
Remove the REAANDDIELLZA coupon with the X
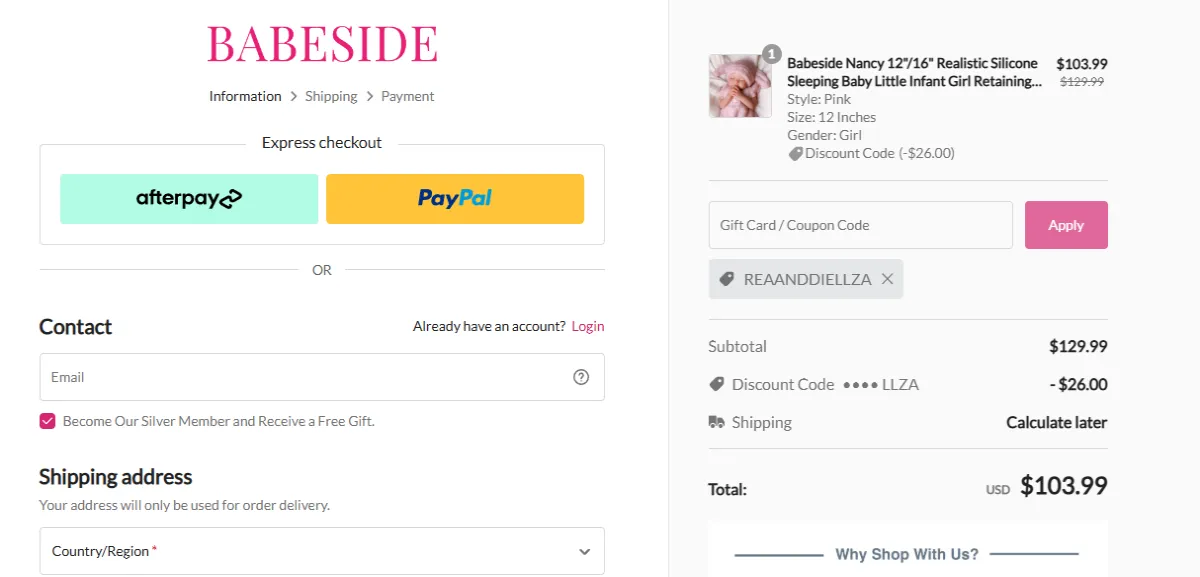coord(886,278)
